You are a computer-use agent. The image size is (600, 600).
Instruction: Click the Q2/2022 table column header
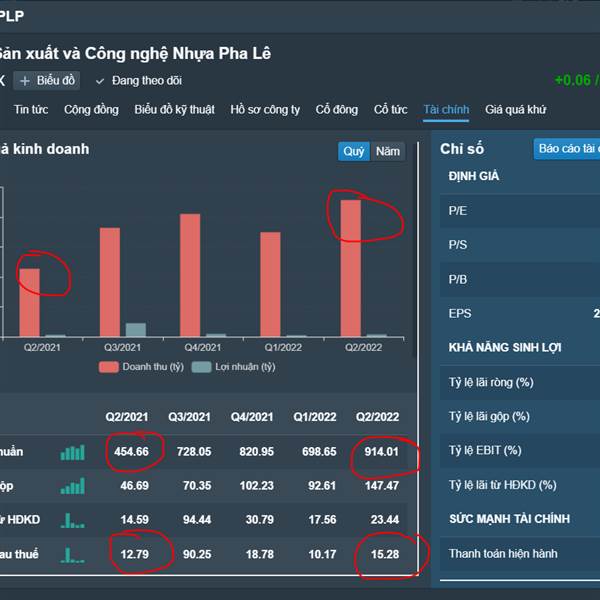pos(378,417)
